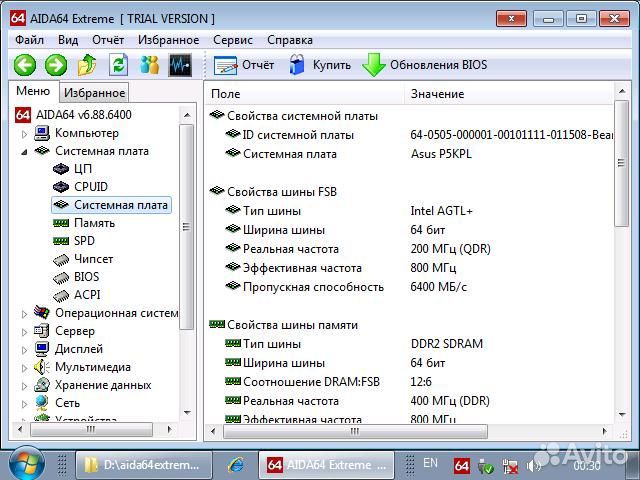The width and height of the screenshot is (640, 480).
Task: Expand the Сервер tree node
Action: (24, 331)
